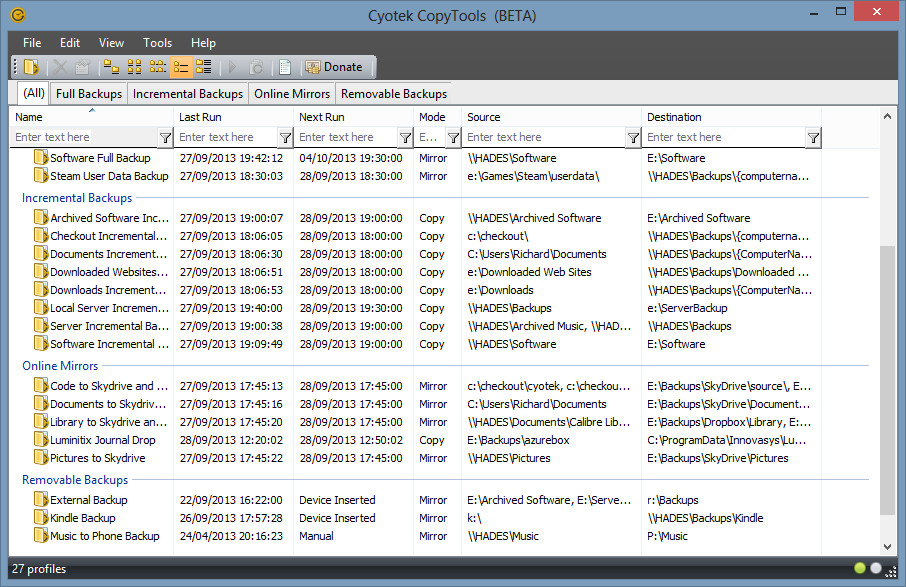Click the Downloads Incremental profile icon
The image size is (906, 587).
tap(40, 290)
